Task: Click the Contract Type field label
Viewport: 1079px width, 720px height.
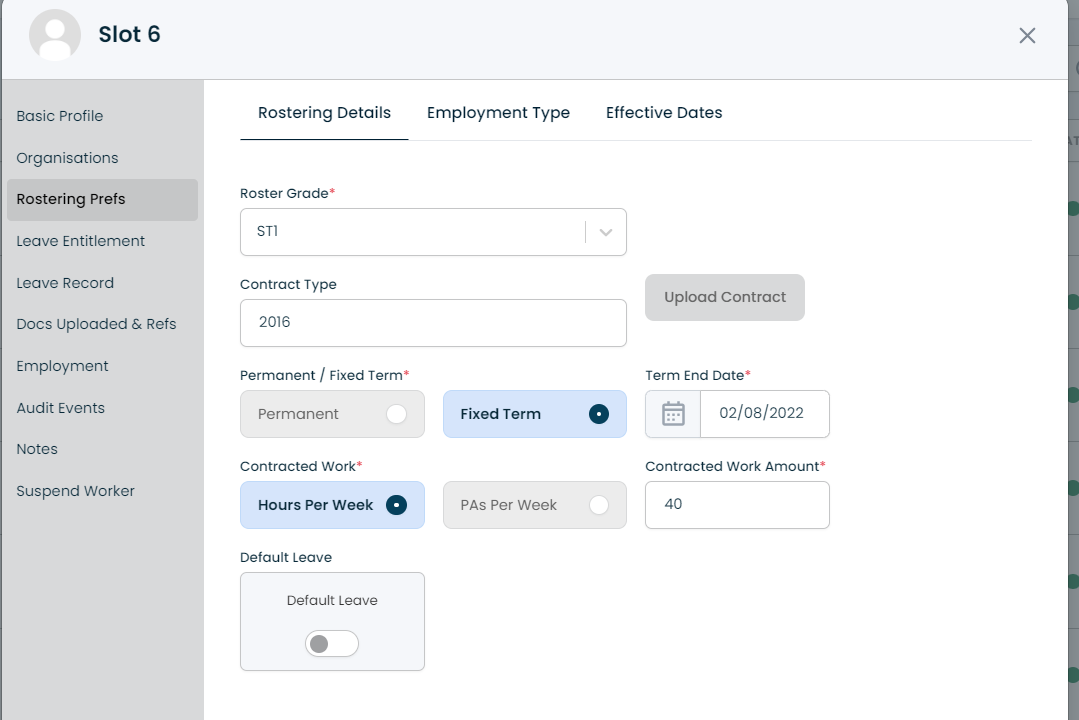Action: (x=288, y=284)
